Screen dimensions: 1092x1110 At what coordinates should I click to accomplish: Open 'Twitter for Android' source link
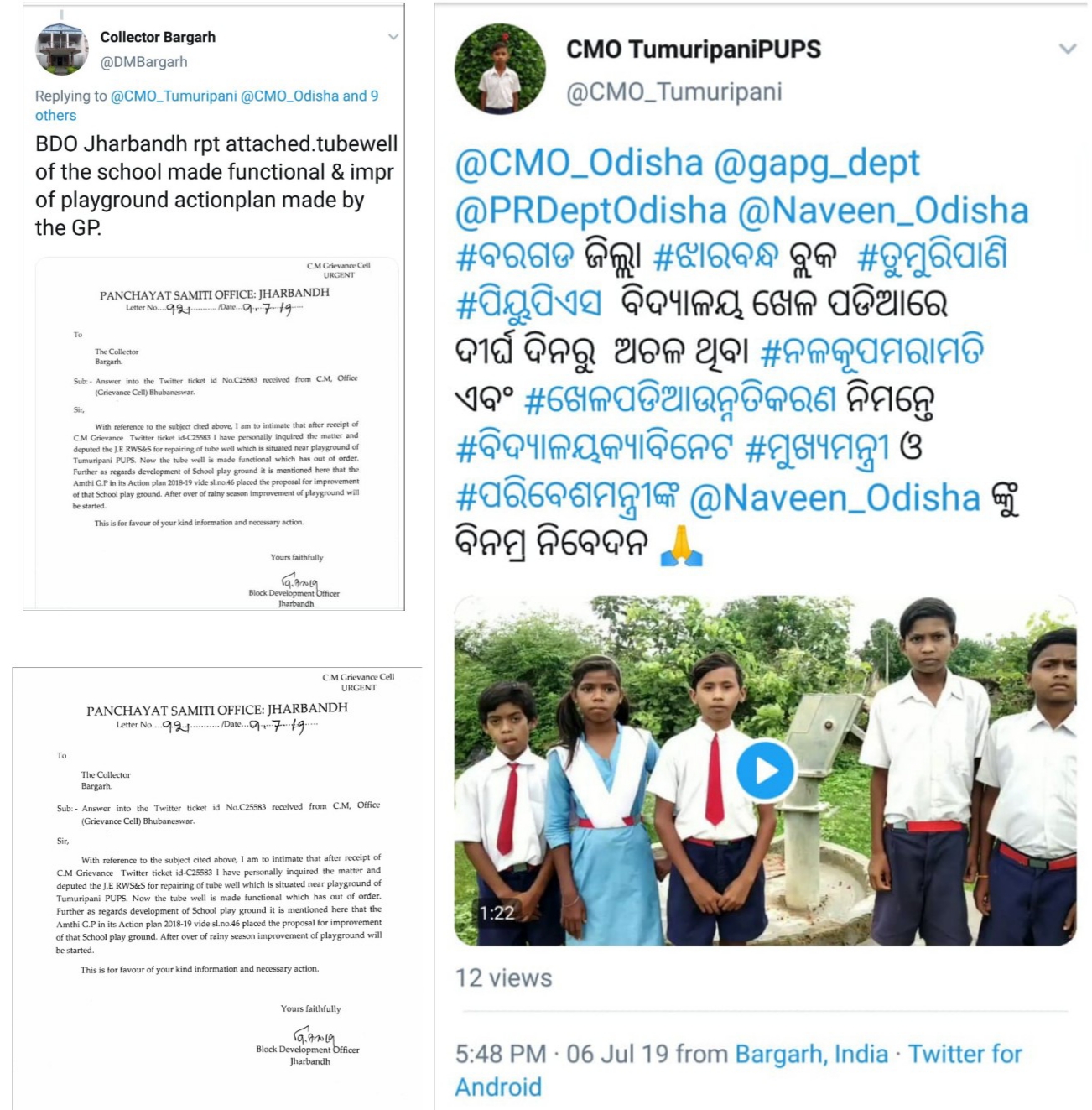coord(738,1070)
